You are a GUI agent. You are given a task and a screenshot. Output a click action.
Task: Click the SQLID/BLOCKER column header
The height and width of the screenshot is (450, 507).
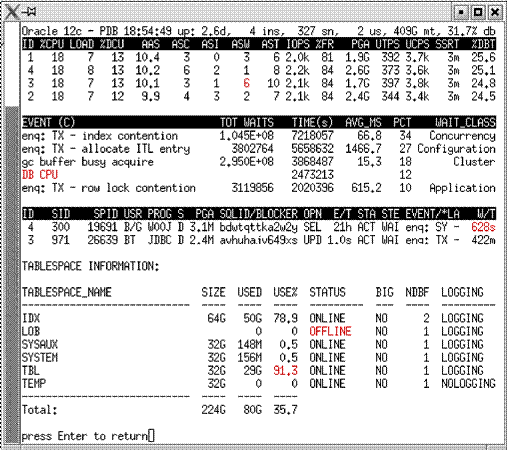[259, 214]
